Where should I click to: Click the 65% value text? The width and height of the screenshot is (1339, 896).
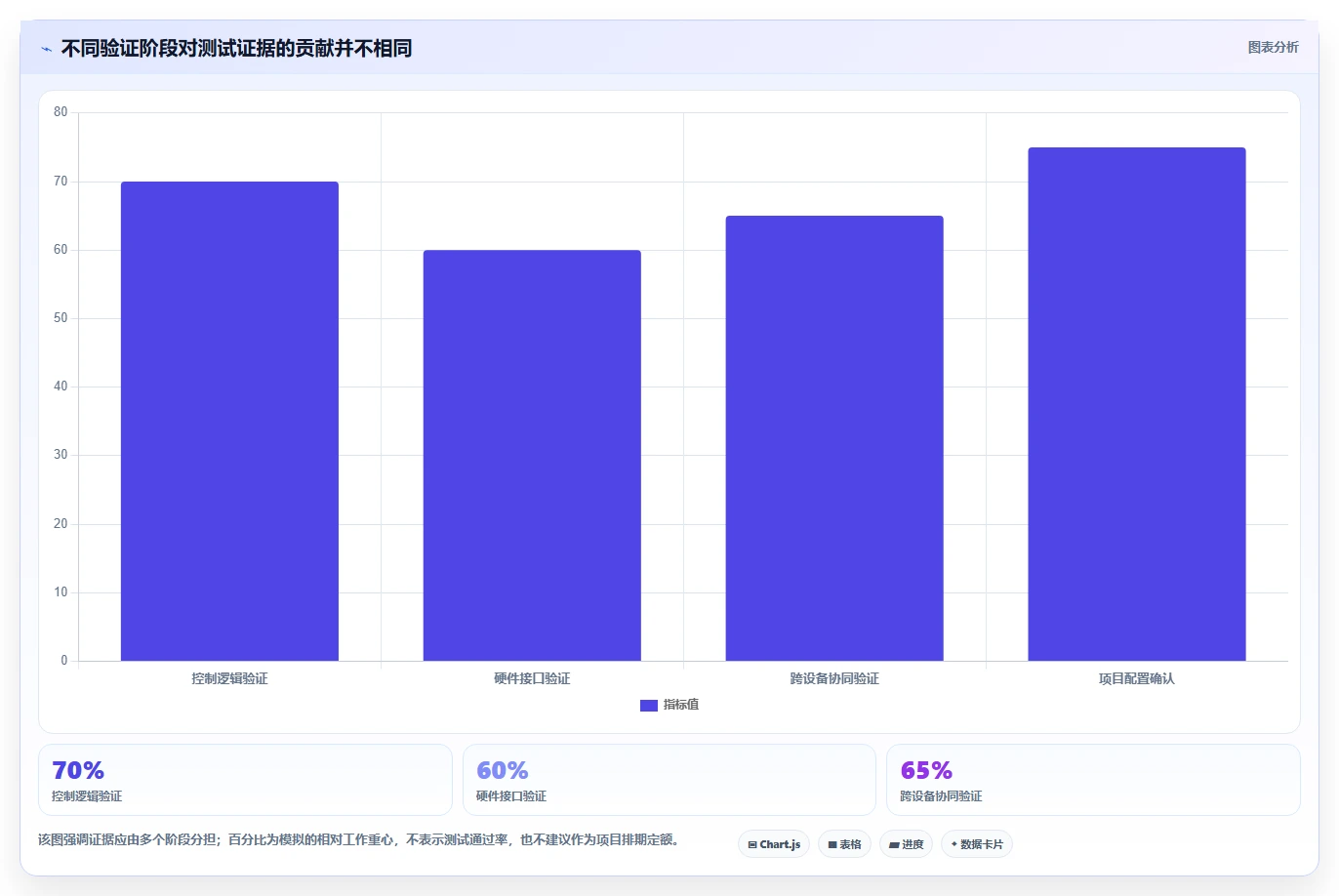(x=926, y=770)
